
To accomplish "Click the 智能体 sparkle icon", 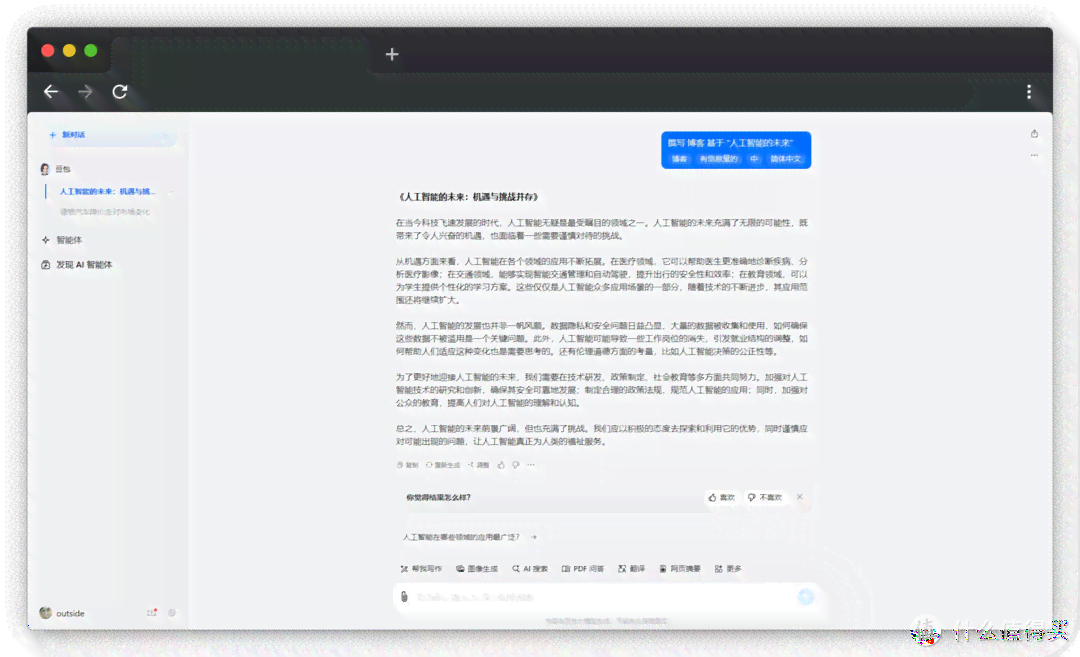I will (x=45, y=240).
